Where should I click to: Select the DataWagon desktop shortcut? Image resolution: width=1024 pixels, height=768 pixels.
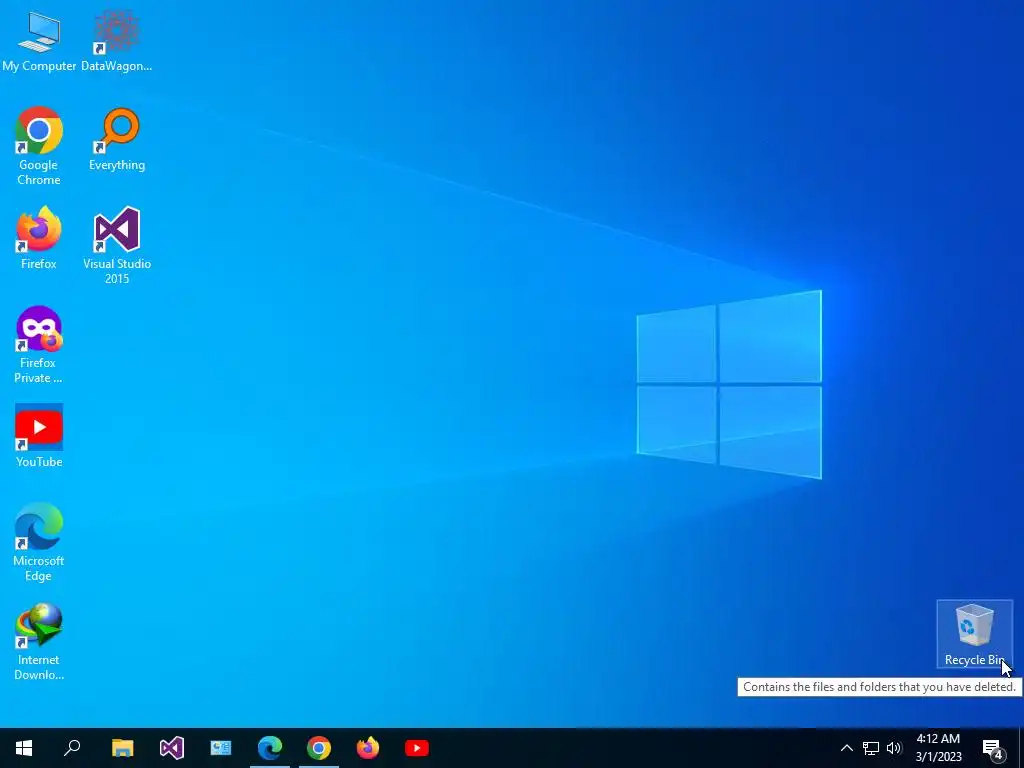click(x=117, y=40)
